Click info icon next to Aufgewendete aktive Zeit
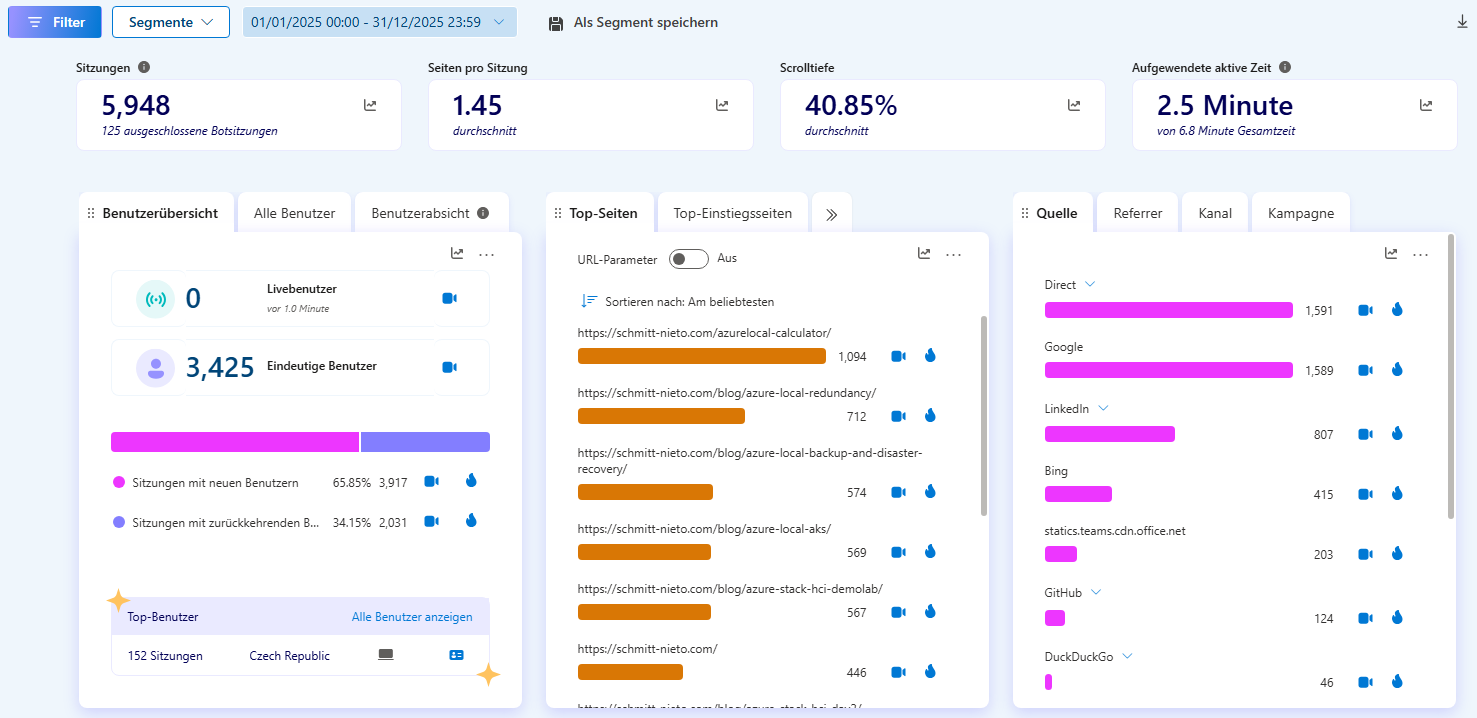The width and height of the screenshot is (1477, 718). (x=1285, y=68)
